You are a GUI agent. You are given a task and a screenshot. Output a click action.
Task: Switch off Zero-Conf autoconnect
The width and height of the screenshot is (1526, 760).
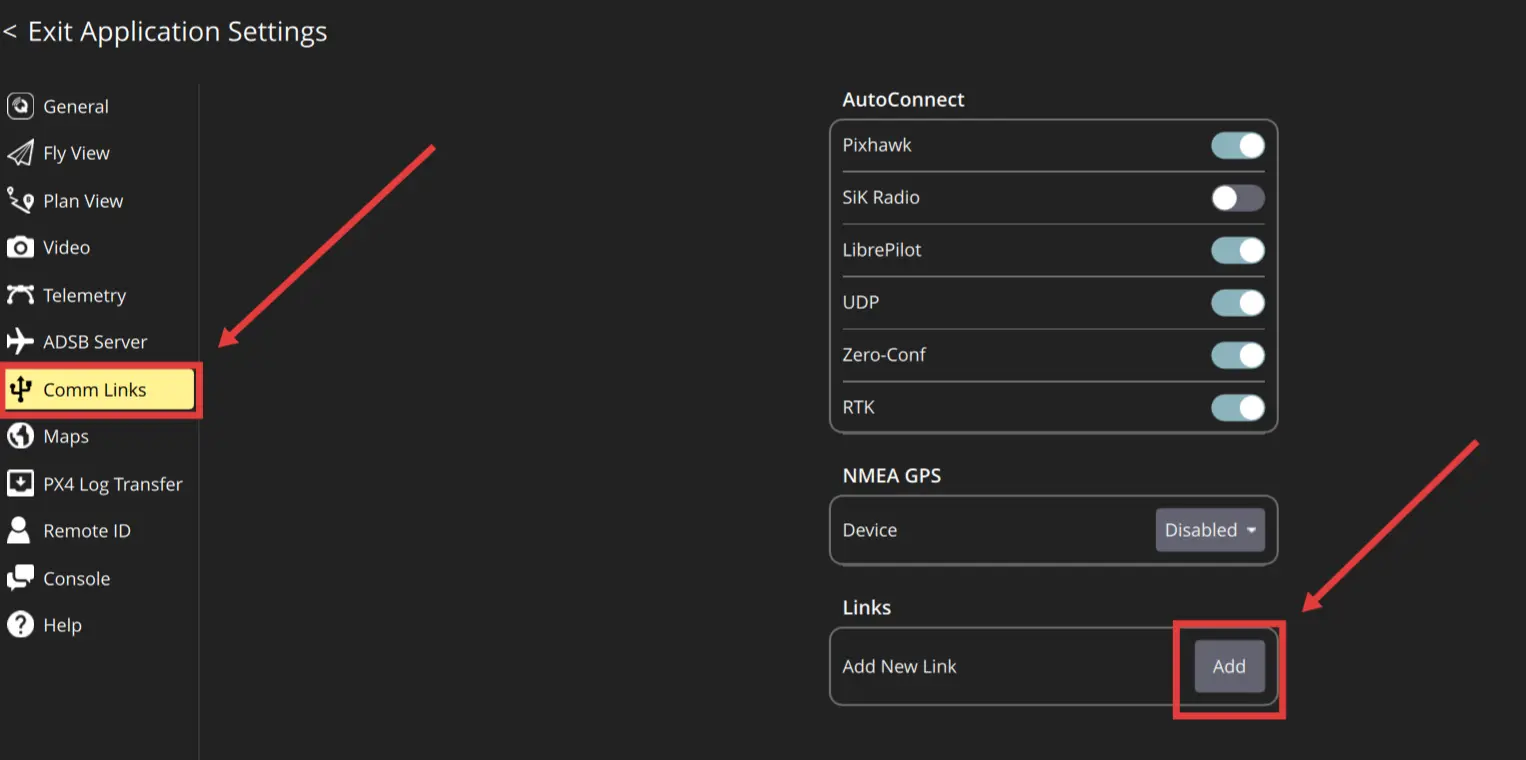click(1238, 355)
